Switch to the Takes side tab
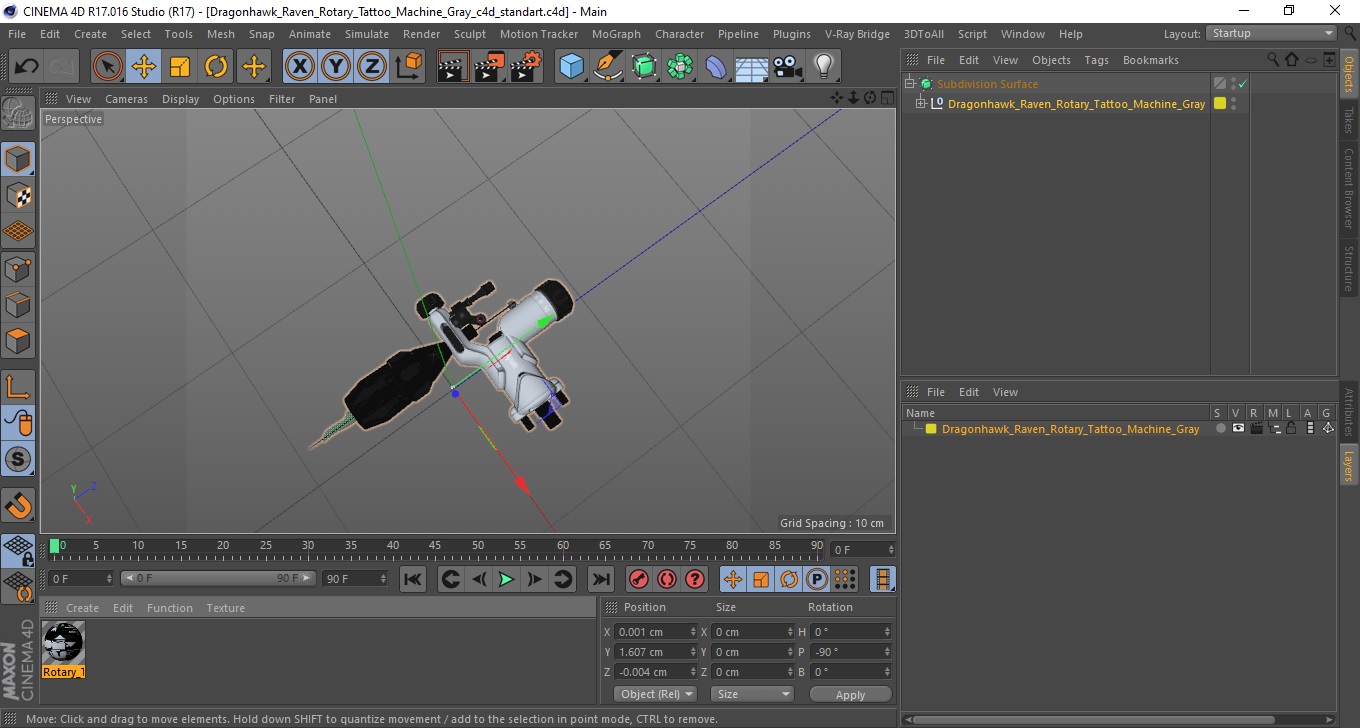This screenshot has width=1360, height=728. [1348, 120]
